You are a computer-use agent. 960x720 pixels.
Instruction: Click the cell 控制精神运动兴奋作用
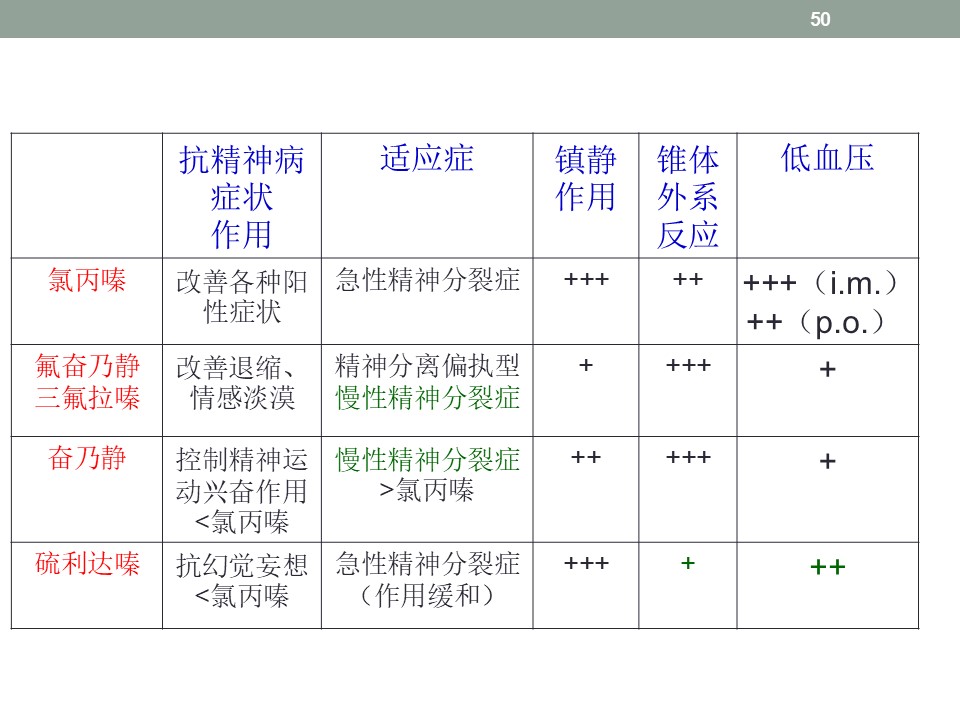[x=242, y=491]
